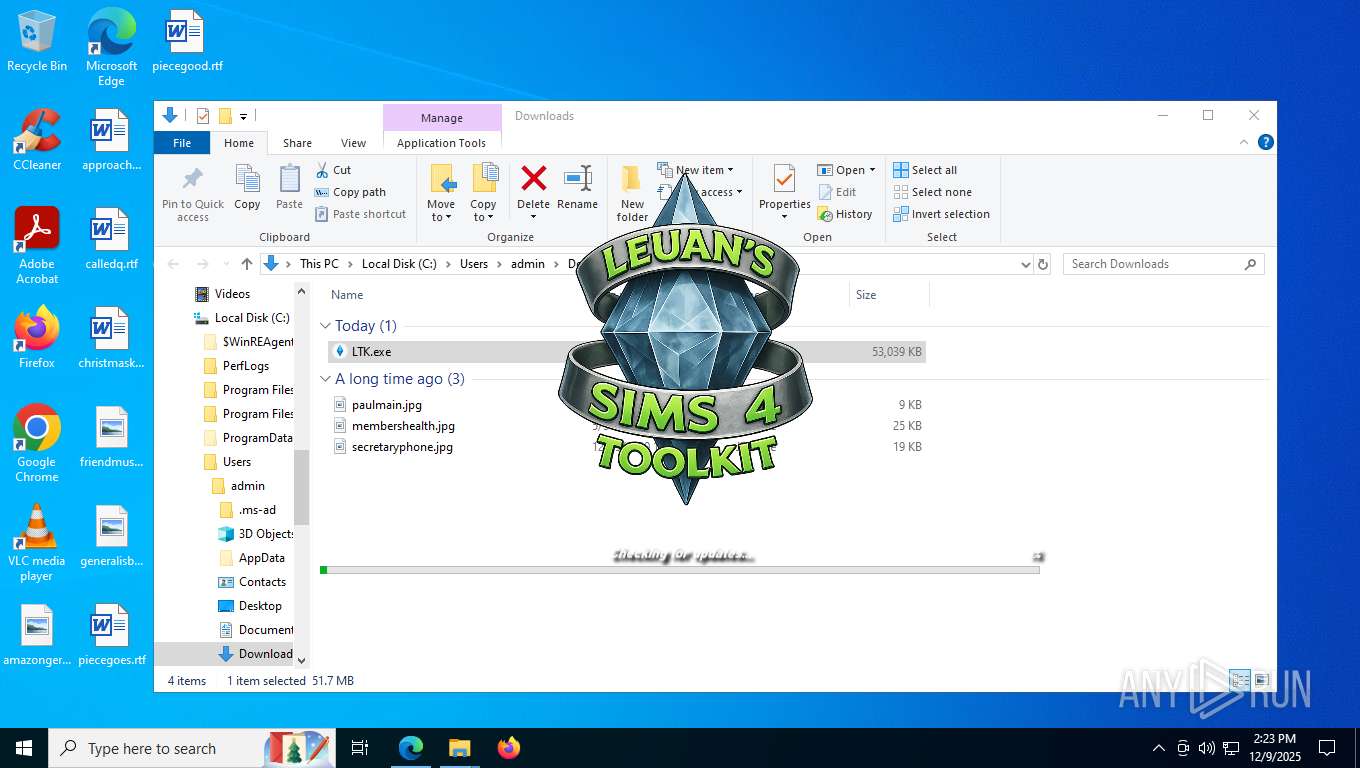
Task: Click Paste shortcut in ribbon
Action: [x=361, y=214]
